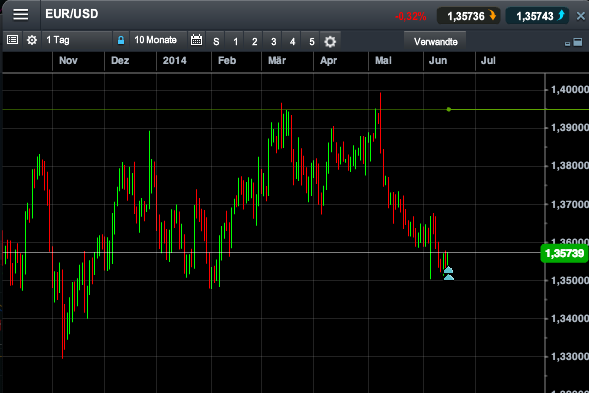The width and height of the screenshot is (589, 393).
Task: Click the Jul label on time axis
Action: point(488,60)
